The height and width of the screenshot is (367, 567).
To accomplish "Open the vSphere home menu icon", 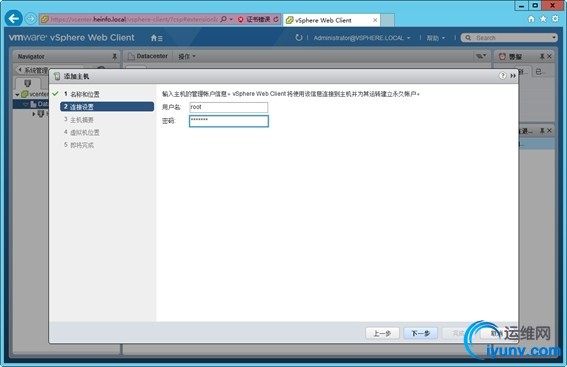I will click(156, 38).
